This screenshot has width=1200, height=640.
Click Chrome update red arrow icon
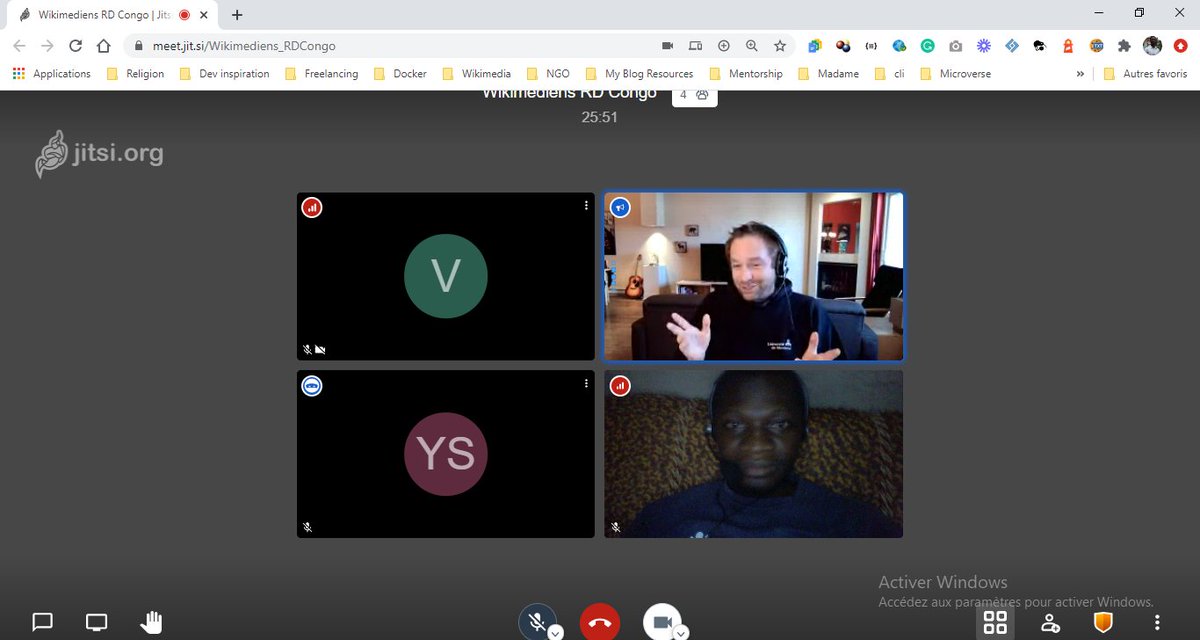(x=1180, y=46)
